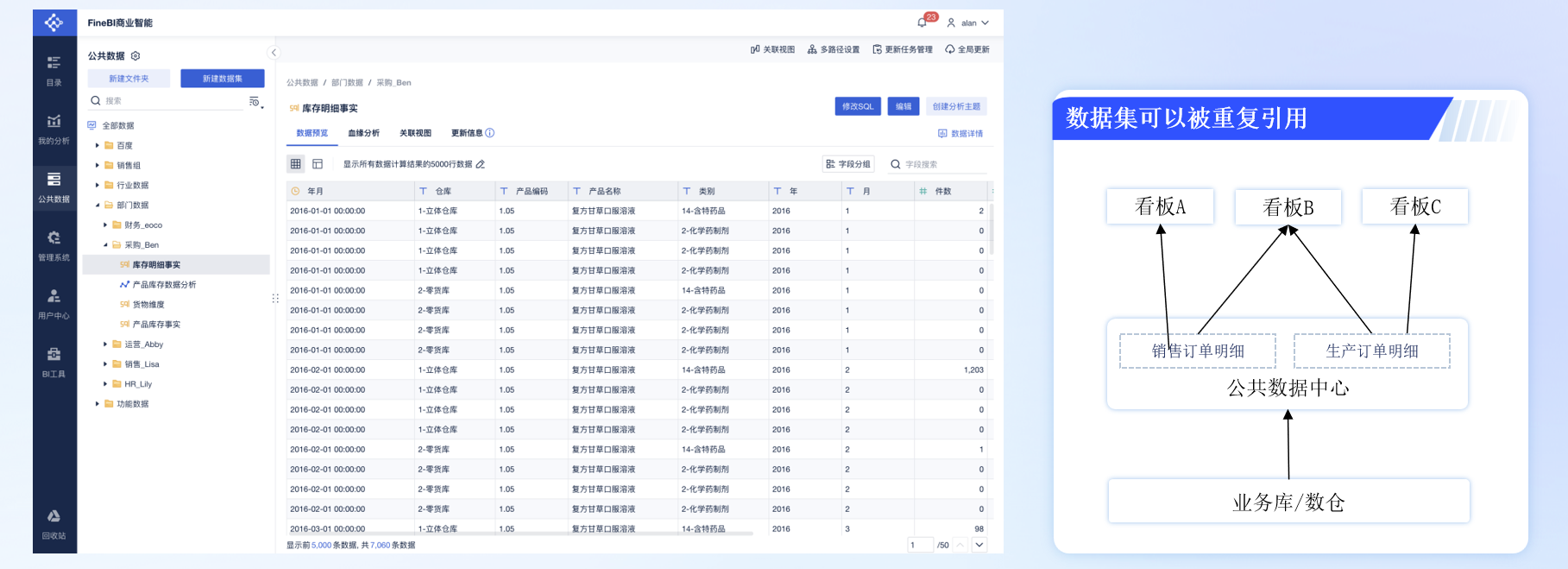
Task: Click 新建数据集 button
Action: point(223,79)
